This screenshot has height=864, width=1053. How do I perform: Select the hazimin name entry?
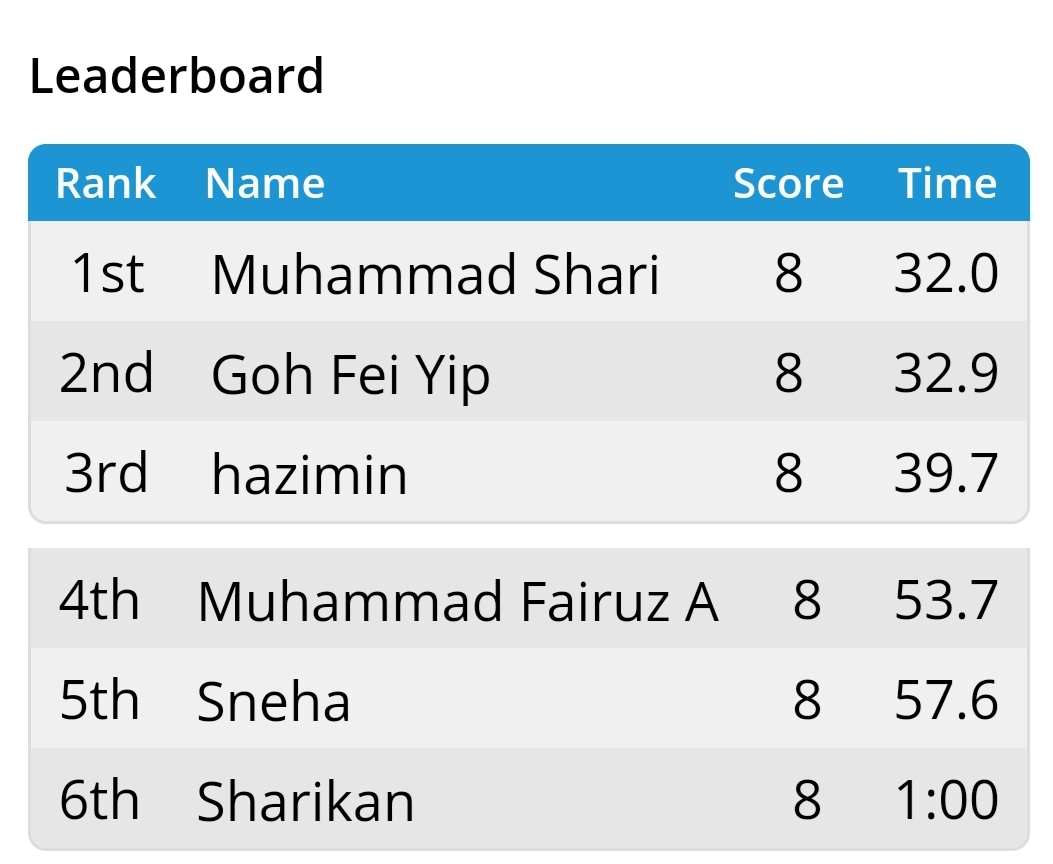pos(309,474)
